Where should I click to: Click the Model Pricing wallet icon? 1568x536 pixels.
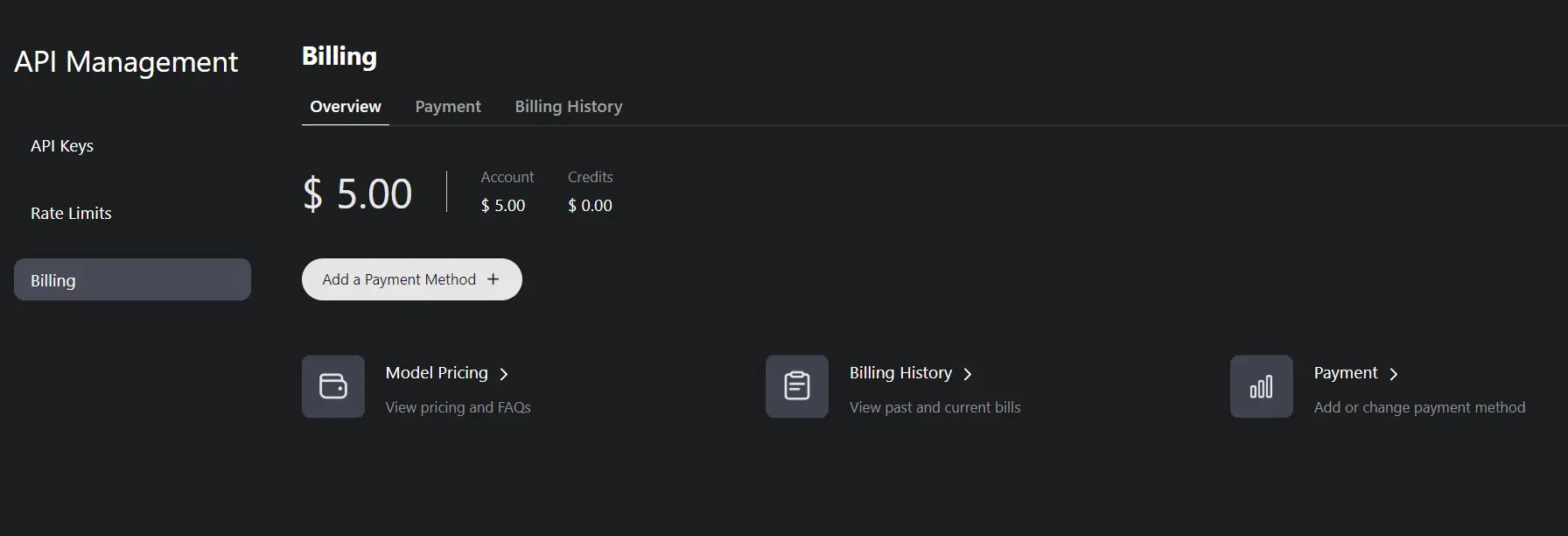pyautogui.click(x=332, y=386)
